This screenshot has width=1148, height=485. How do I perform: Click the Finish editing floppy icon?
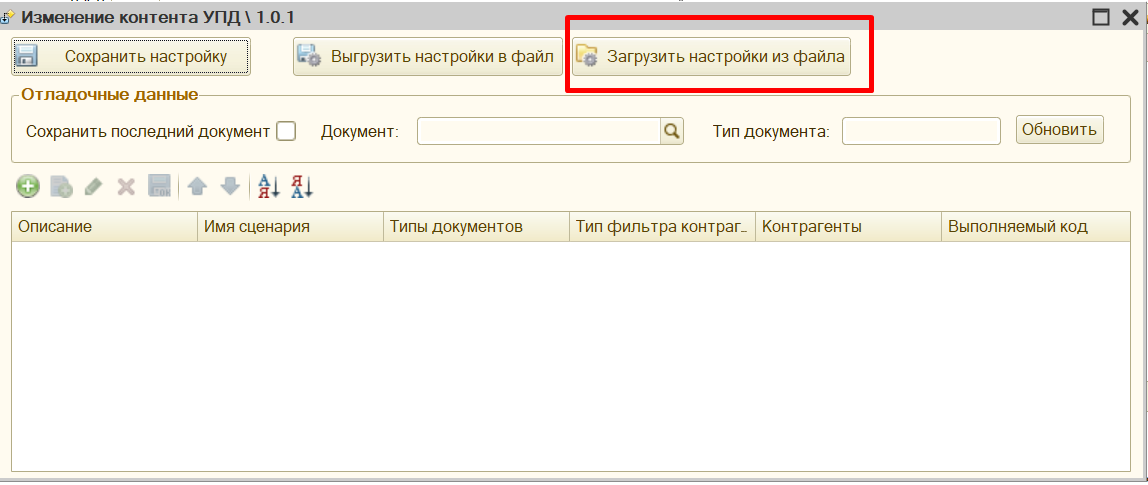(159, 186)
